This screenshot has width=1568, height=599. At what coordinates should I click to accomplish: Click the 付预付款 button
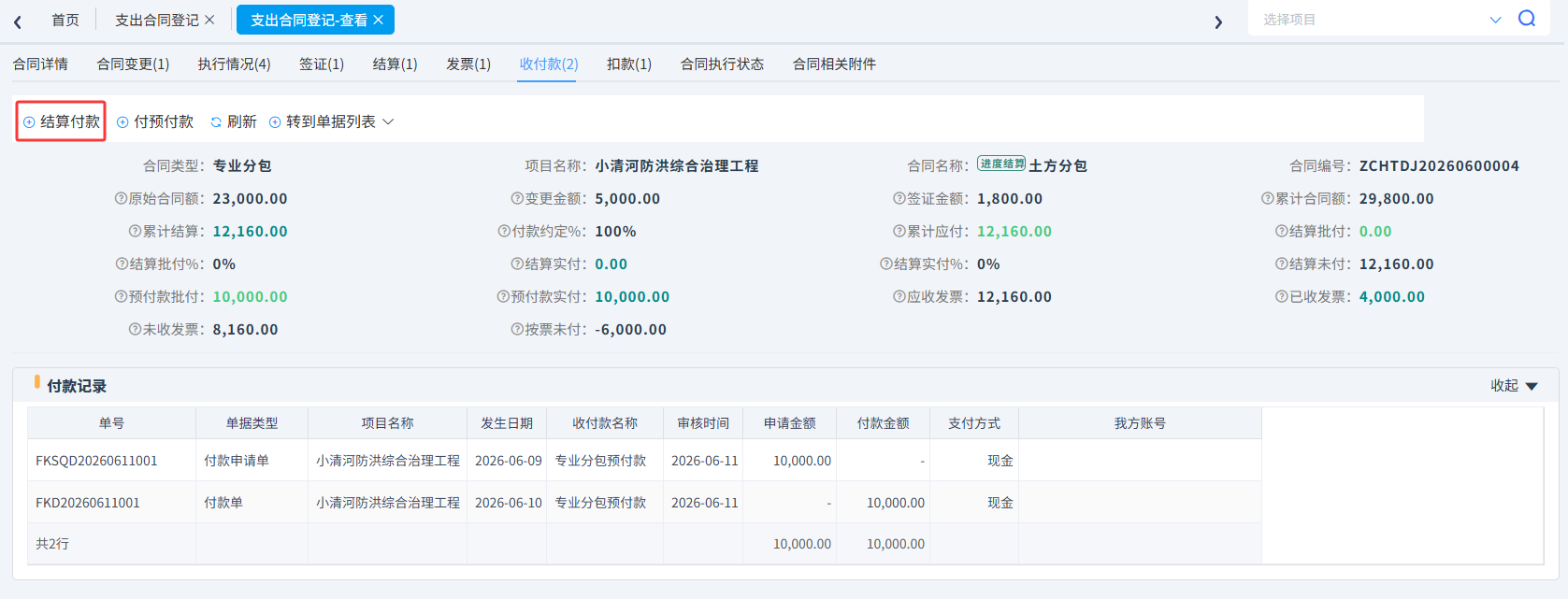click(x=155, y=122)
